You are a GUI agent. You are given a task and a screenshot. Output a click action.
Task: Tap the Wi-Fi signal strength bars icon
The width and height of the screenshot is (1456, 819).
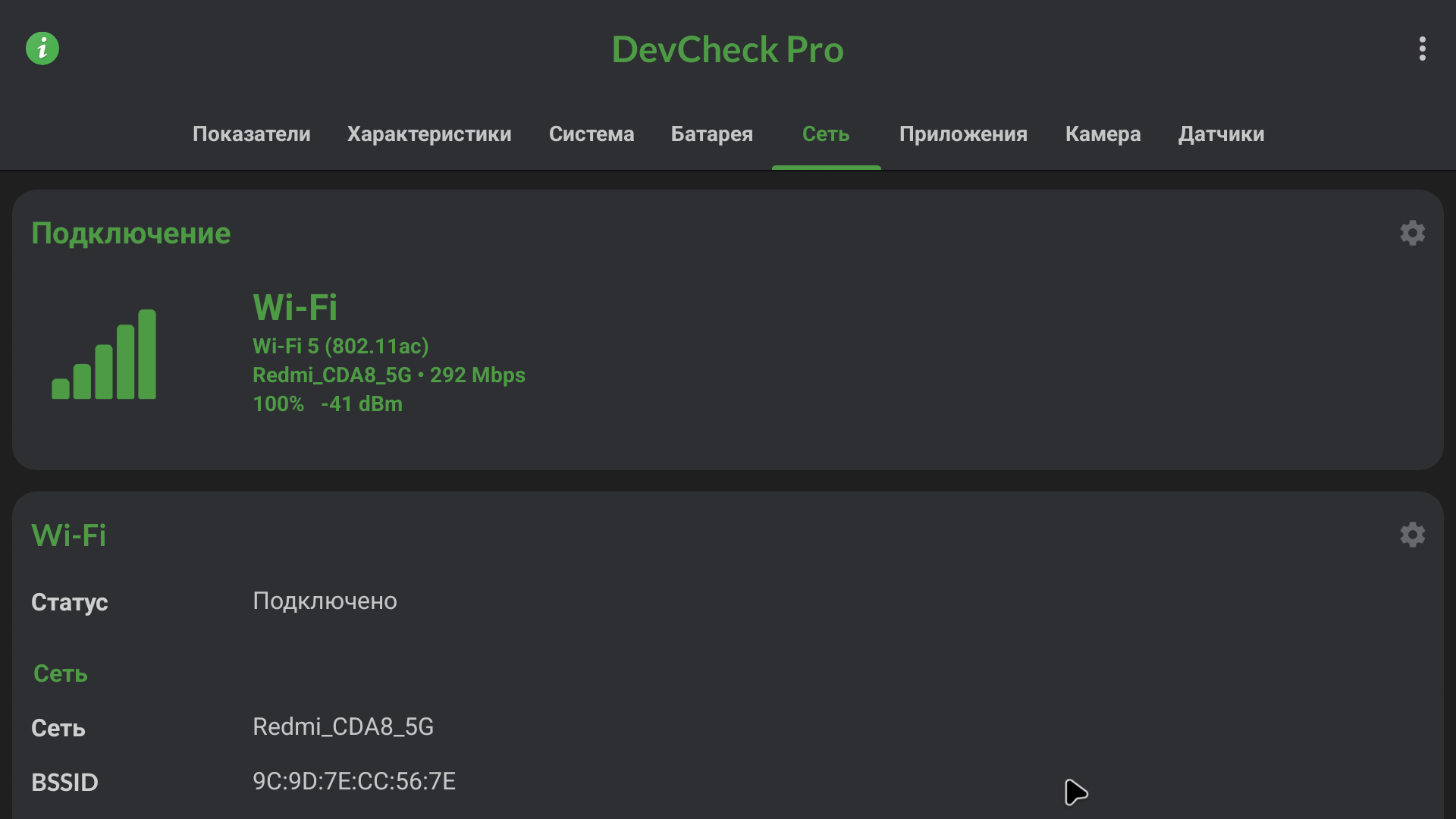pyautogui.click(x=104, y=354)
